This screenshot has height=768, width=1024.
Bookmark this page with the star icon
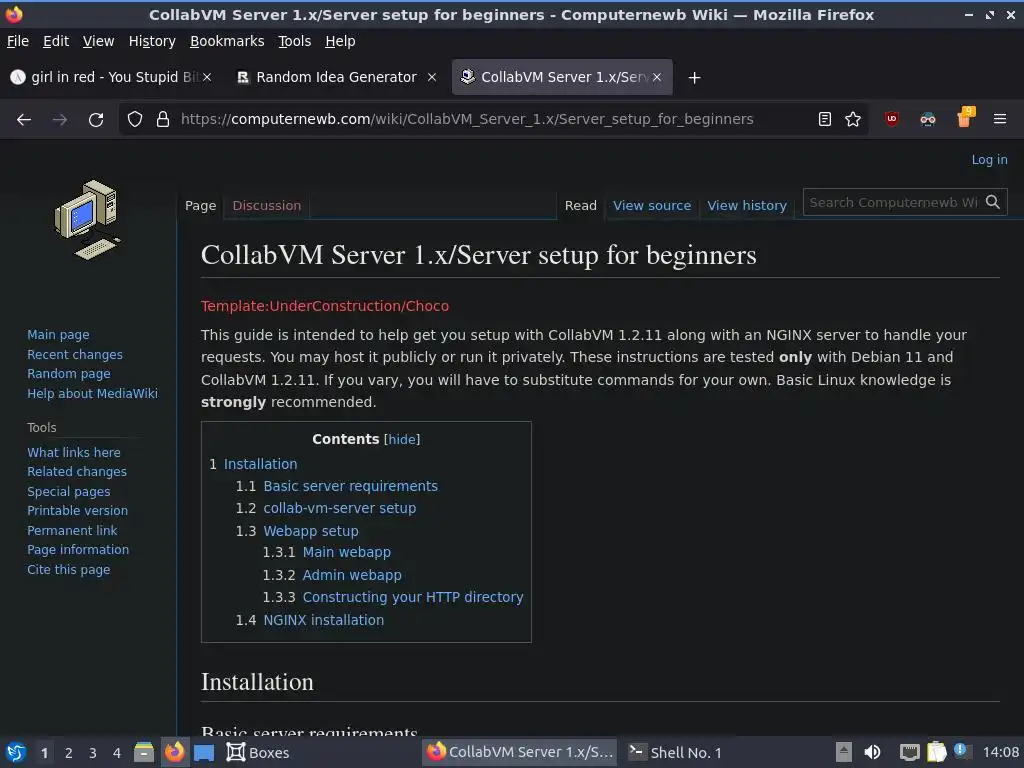853,119
